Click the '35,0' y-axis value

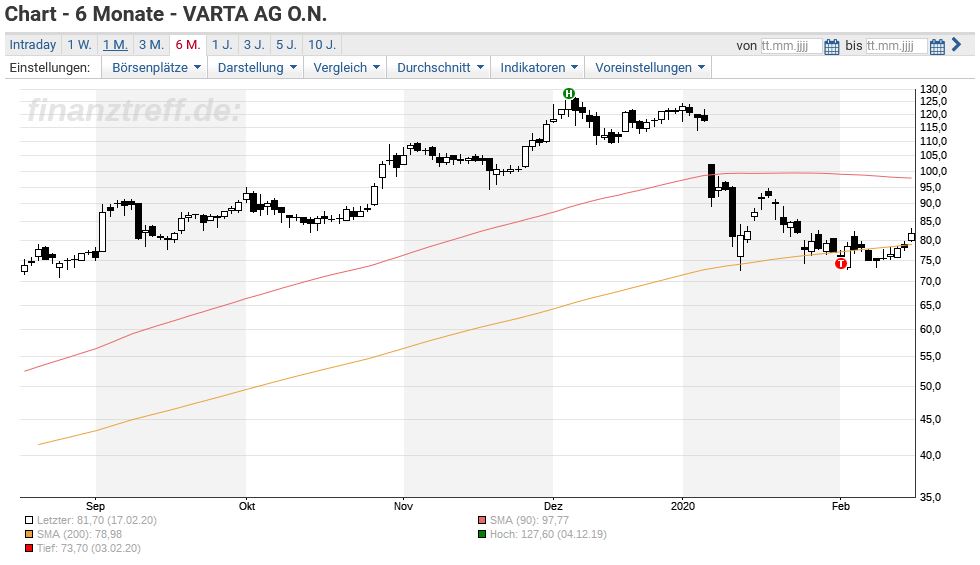pos(930,498)
